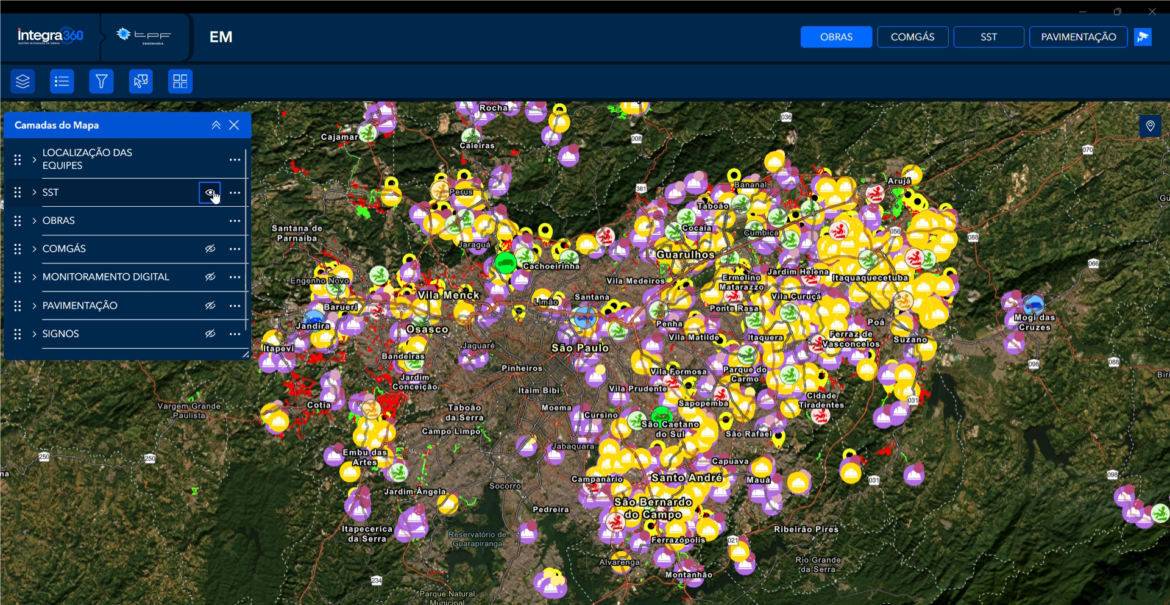The width and height of the screenshot is (1170, 605).
Task: Switch to the SST tab
Action: tap(989, 37)
